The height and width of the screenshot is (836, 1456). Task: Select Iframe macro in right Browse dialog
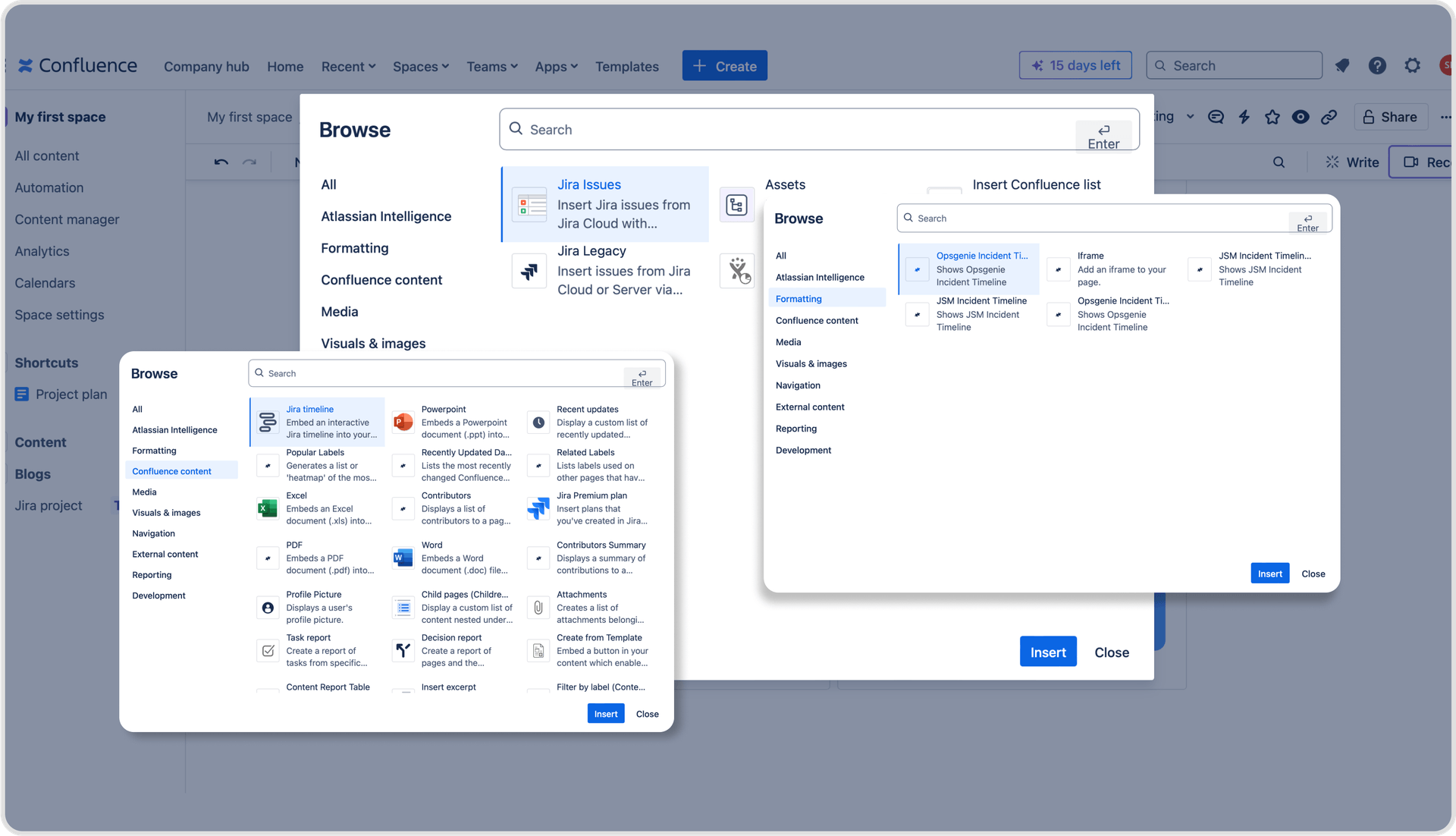(x=1110, y=269)
